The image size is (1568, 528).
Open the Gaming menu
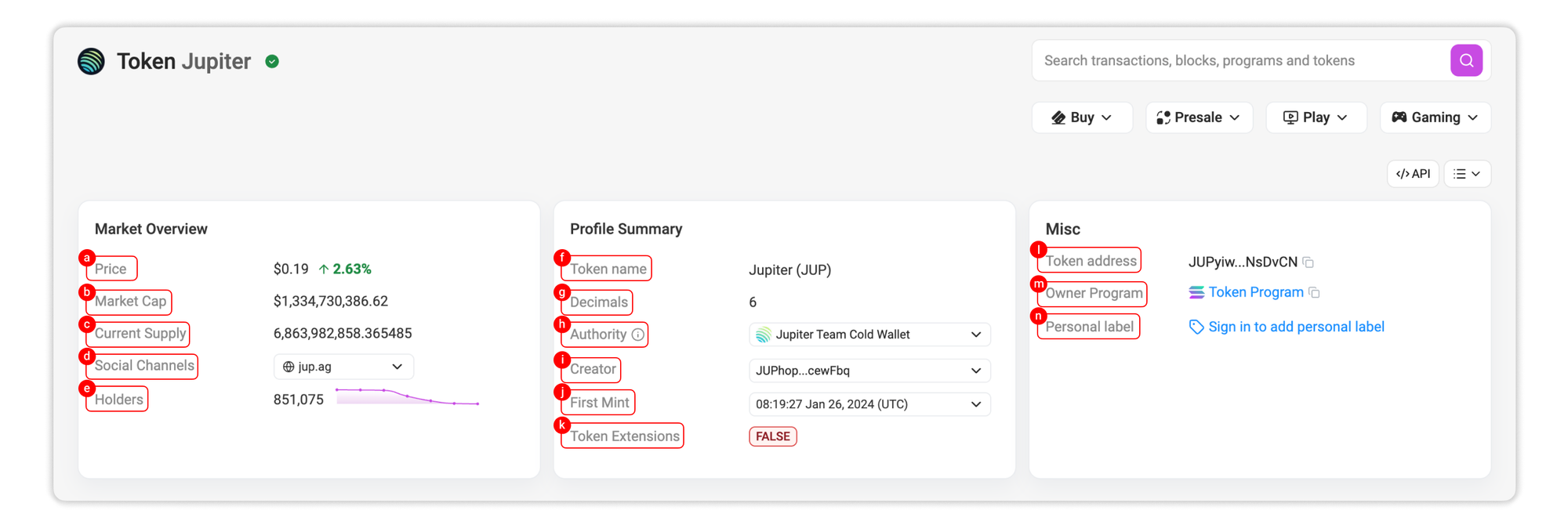coord(1435,118)
